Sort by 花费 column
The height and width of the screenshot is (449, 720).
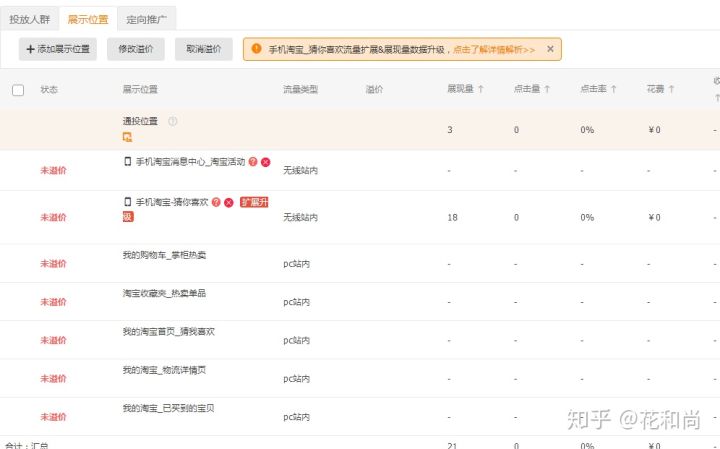(x=660, y=89)
